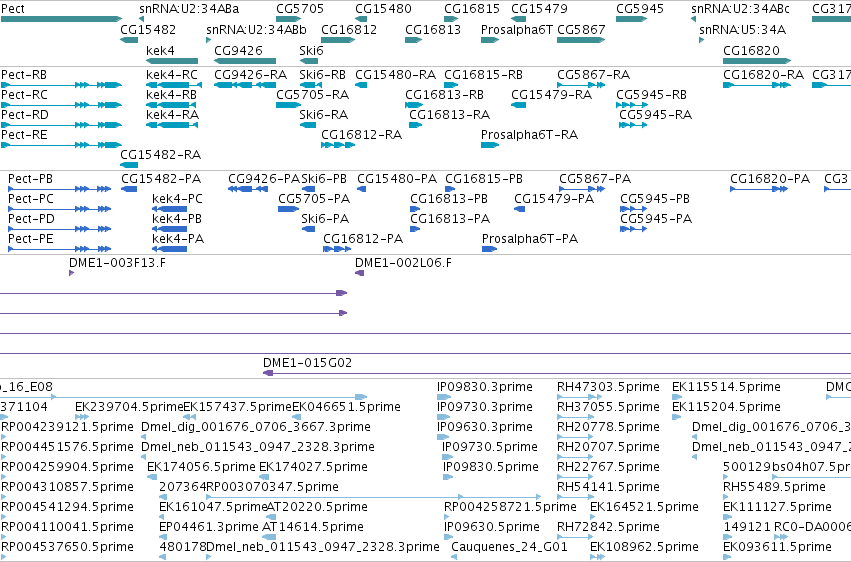The height and width of the screenshot is (562, 851).
Task: Click the CG9426-RA transcript label
Action: click(250, 75)
